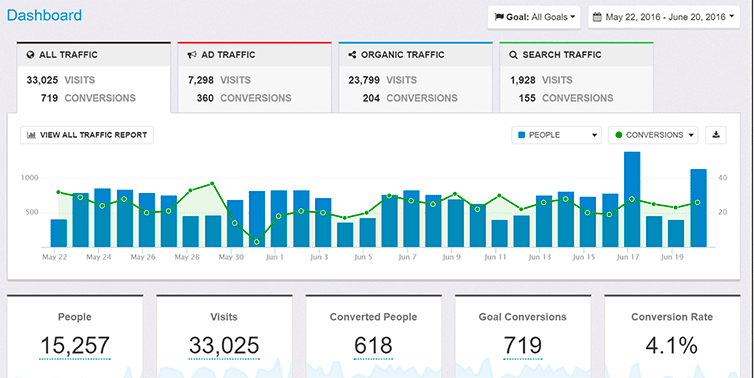Click the flag icon beside Goal

499,17
